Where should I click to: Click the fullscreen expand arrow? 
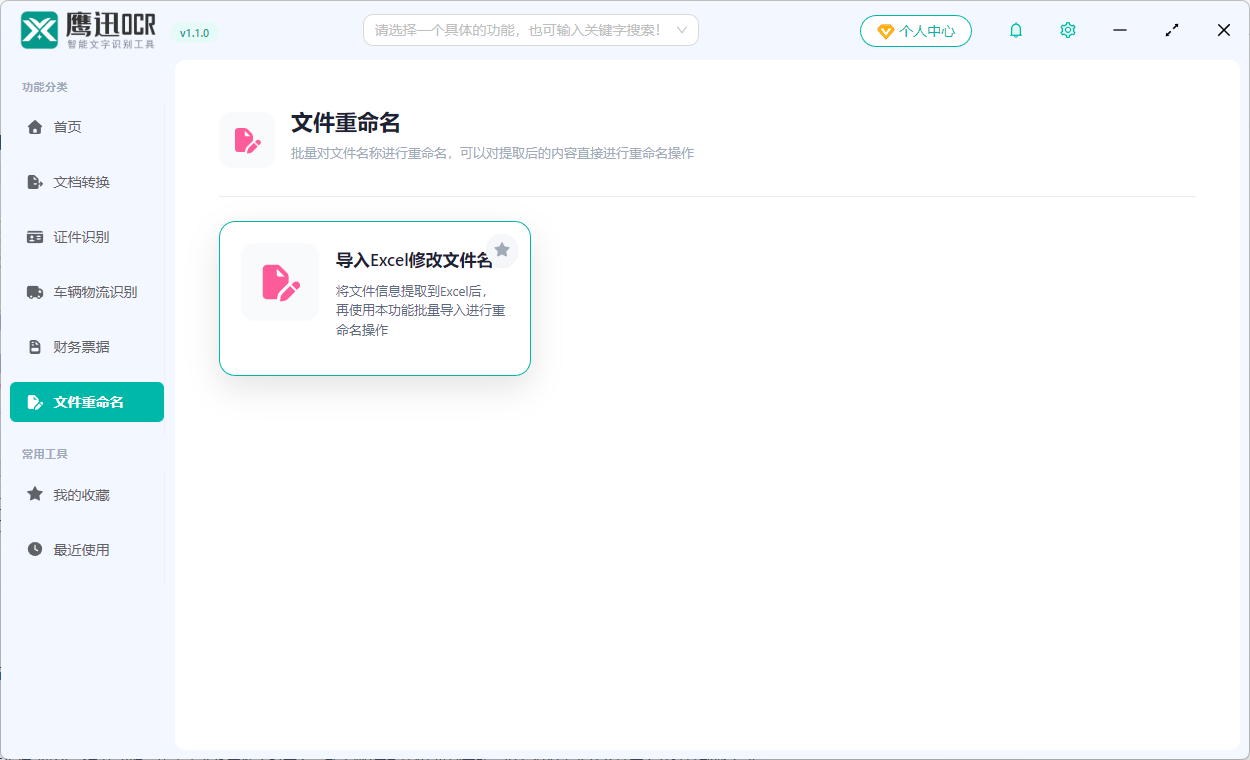click(1171, 30)
